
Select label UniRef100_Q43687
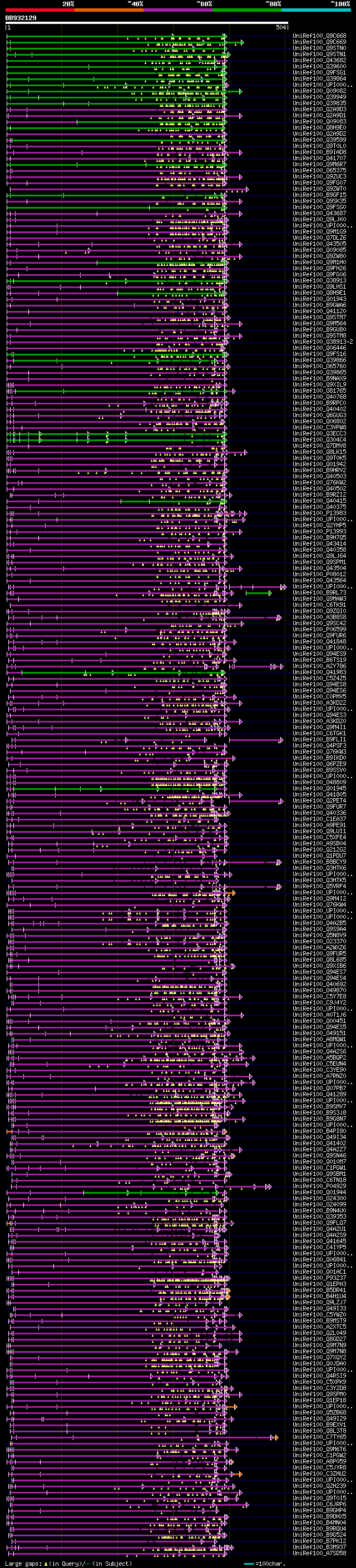319,214
